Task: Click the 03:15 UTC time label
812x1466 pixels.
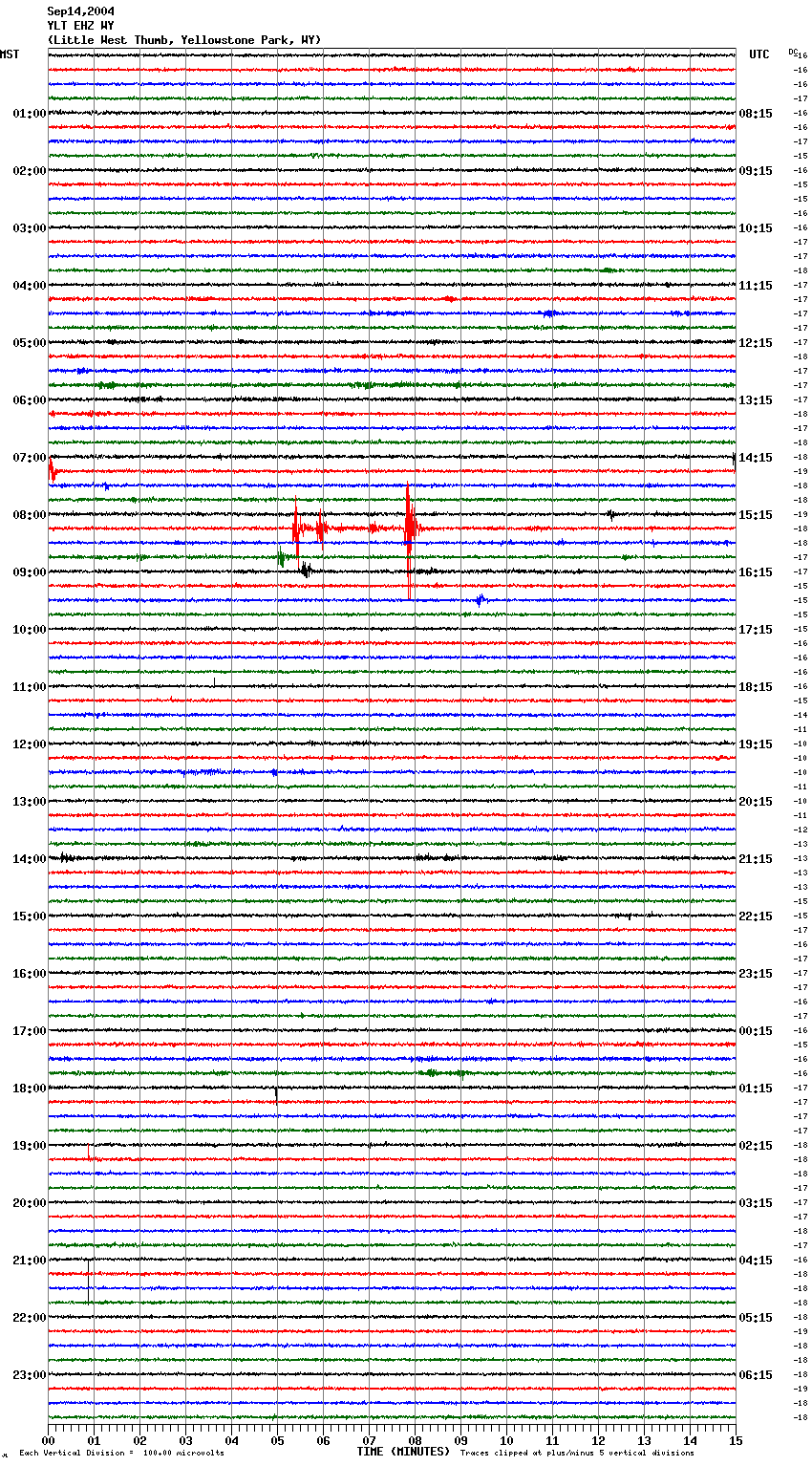Action: click(756, 1203)
